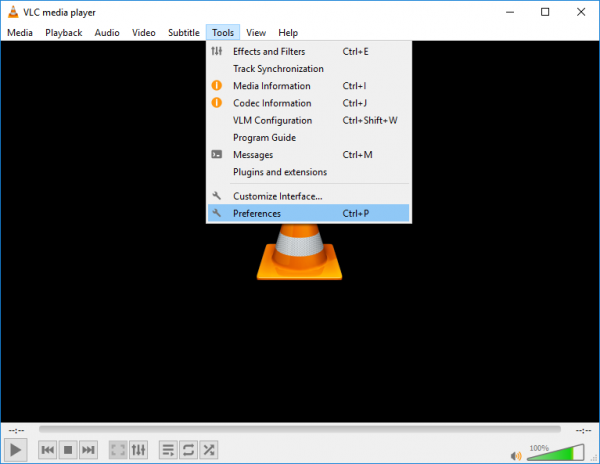Stop playback with the stop button
This screenshot has height=464, width=600.
[68, 450]
